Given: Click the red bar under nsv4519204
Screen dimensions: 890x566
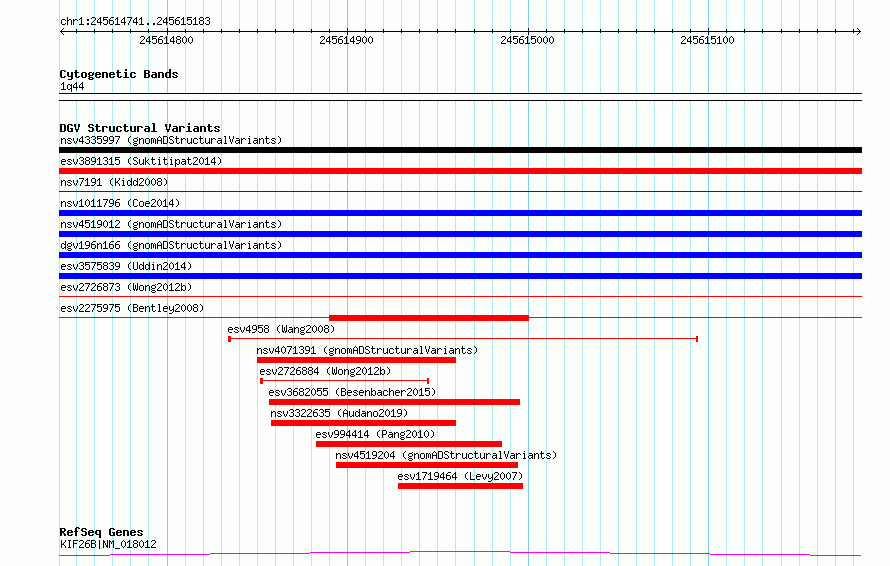Looking at the screenshot, I should (x=427, y=465).
